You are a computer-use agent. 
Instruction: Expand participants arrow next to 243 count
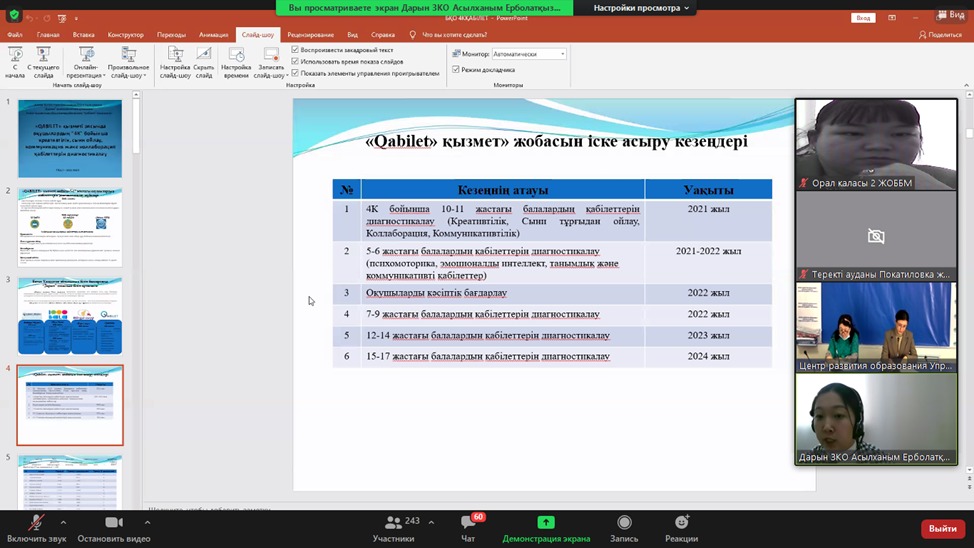pos(431,523)
